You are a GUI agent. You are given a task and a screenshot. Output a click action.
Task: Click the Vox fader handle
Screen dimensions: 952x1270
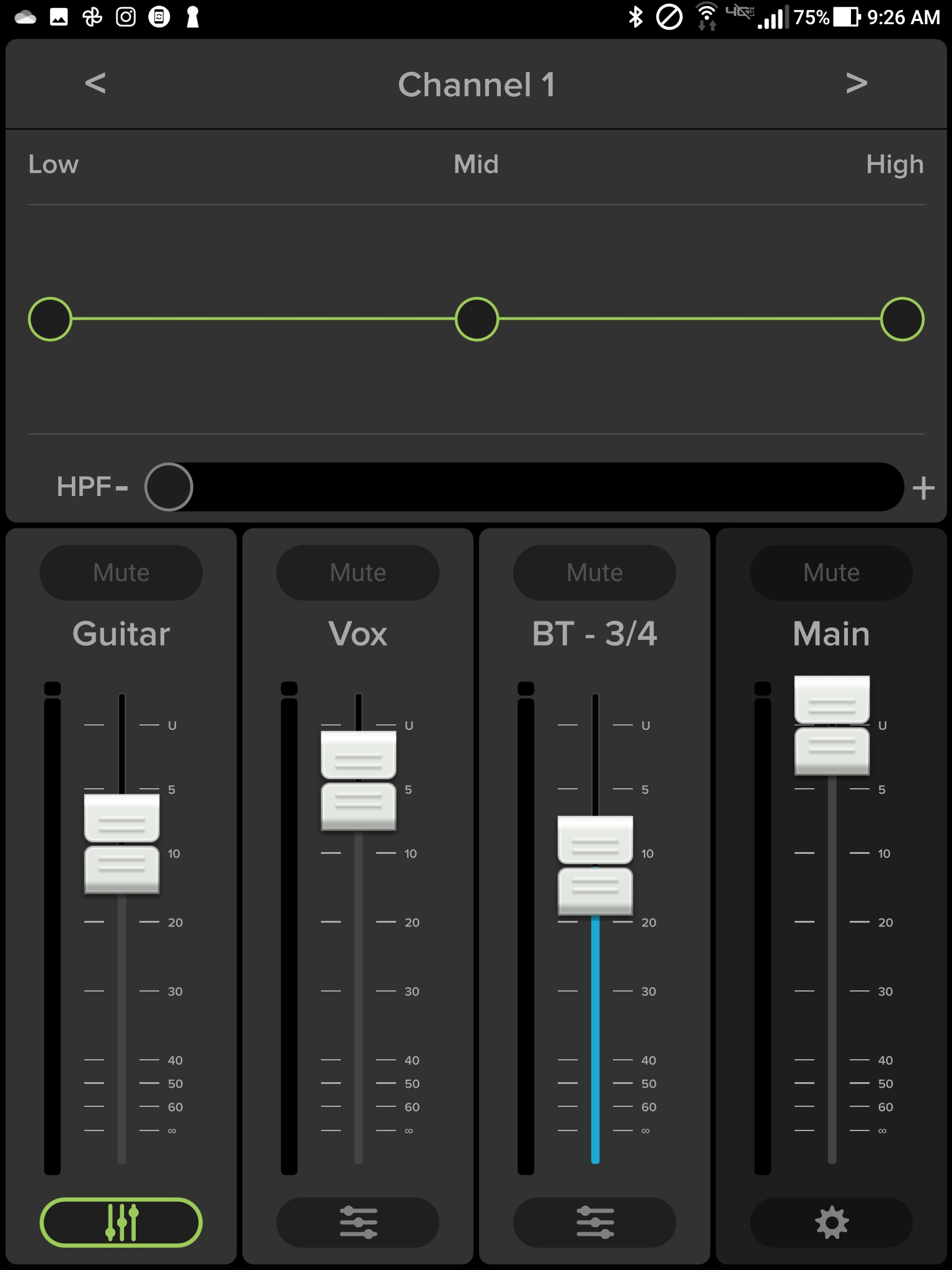pyautogui.click(x=358, y=781)
